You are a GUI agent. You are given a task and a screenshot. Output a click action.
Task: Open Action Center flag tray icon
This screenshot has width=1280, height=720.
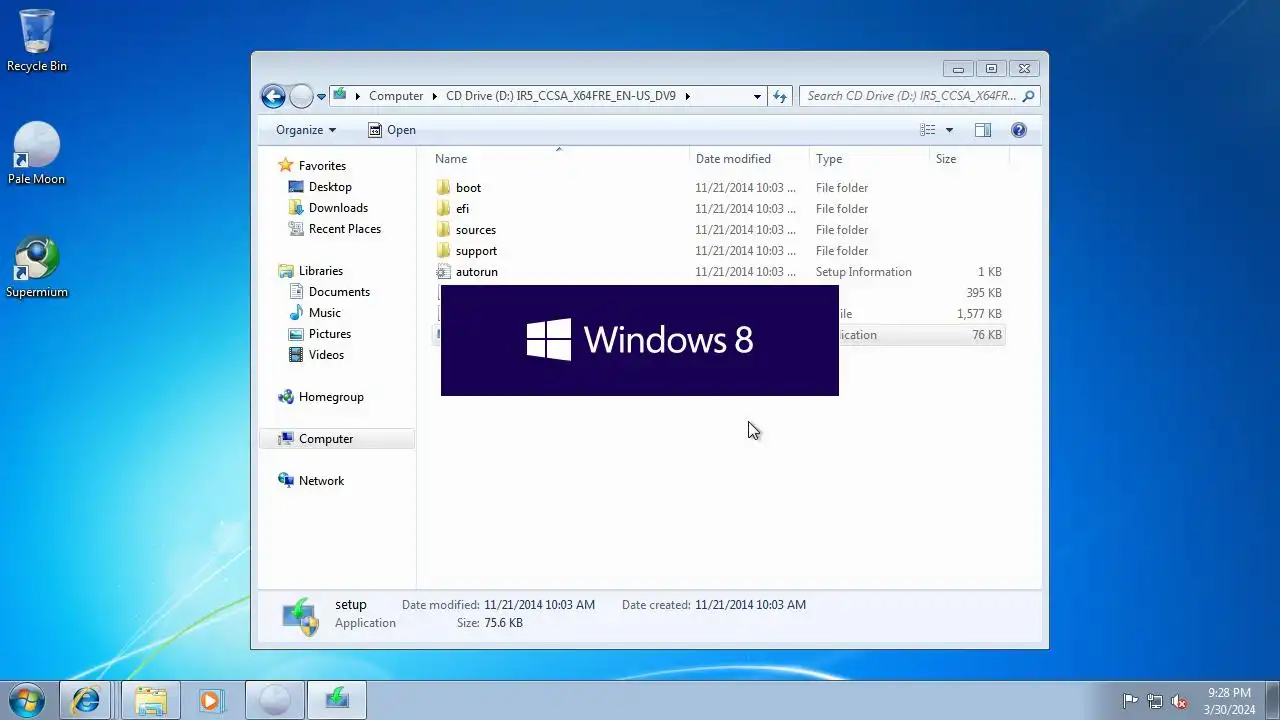(1130, 701)
